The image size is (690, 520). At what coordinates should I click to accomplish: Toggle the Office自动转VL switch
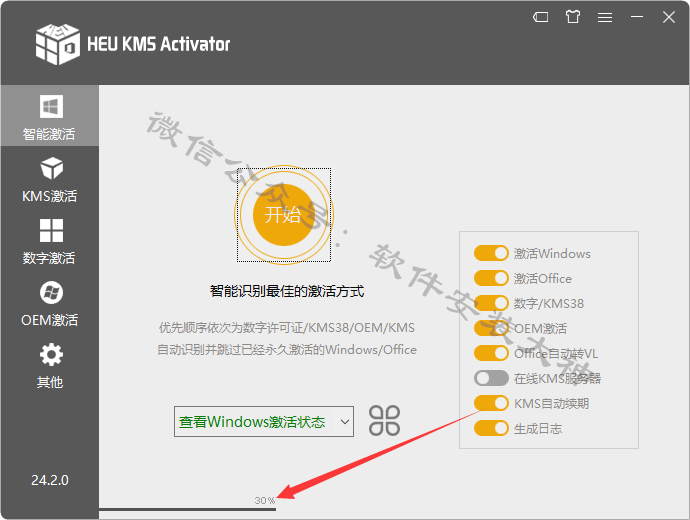(491, 353)
